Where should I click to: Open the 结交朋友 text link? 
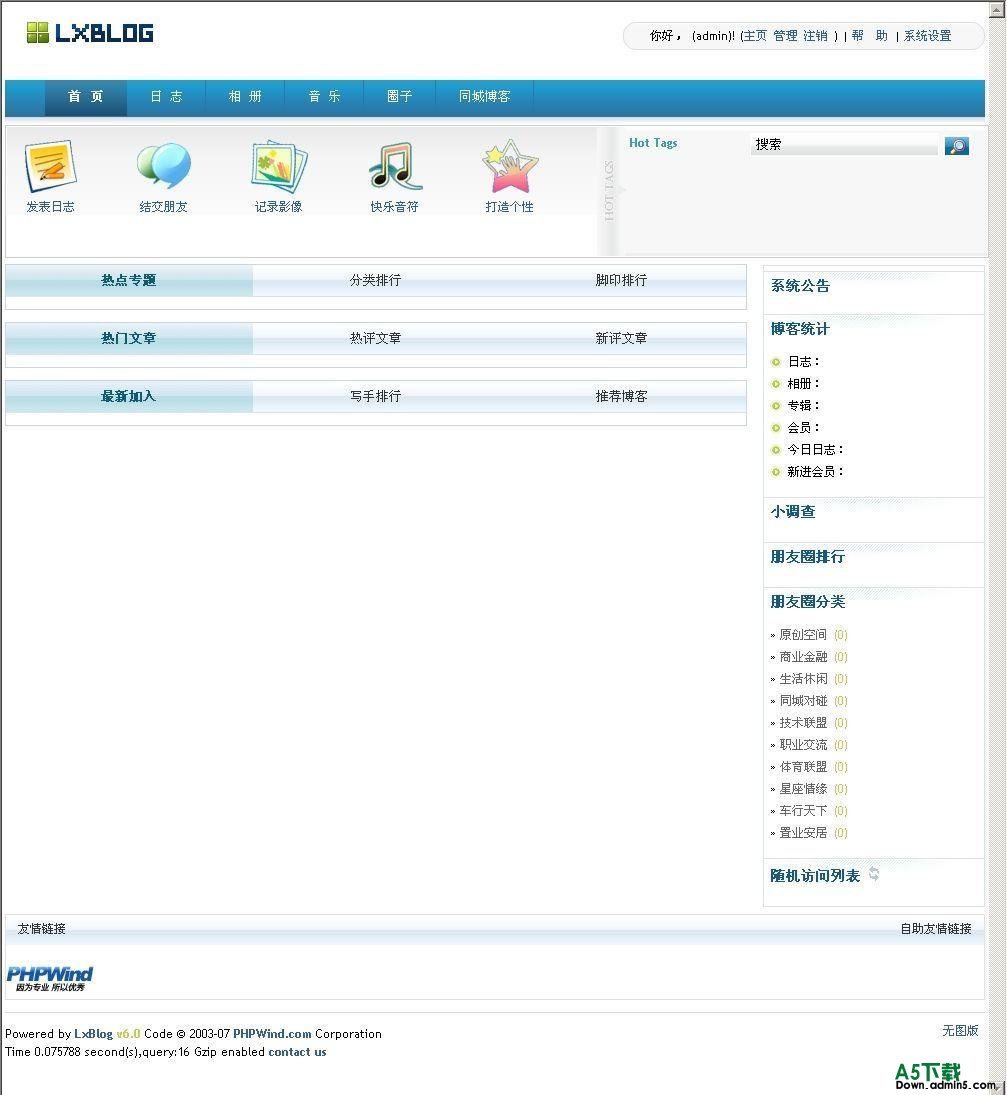coord(163,207)
